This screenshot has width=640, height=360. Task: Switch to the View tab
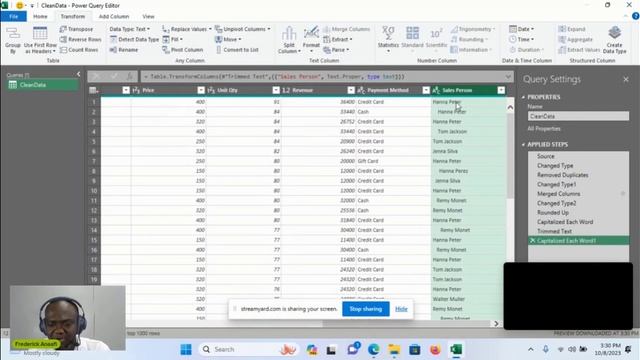click(148, 16)
